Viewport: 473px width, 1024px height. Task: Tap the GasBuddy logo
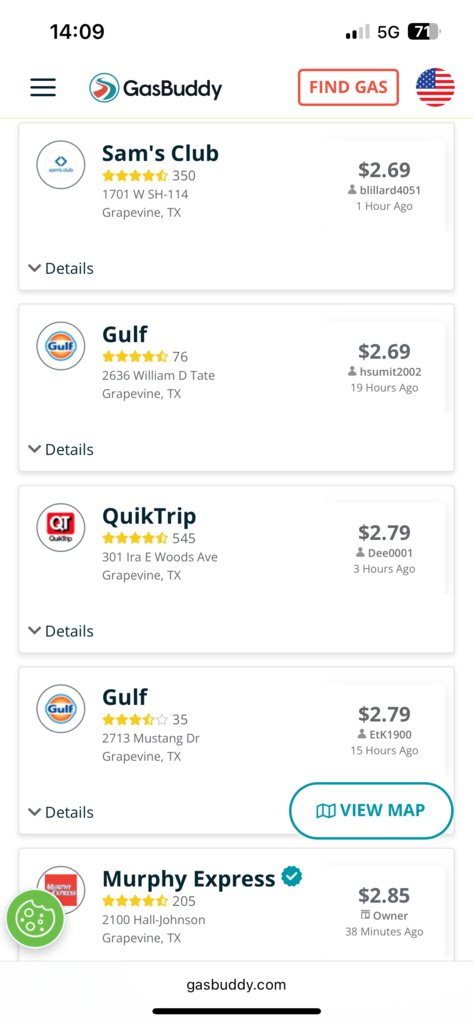click(x=155, y=88)
